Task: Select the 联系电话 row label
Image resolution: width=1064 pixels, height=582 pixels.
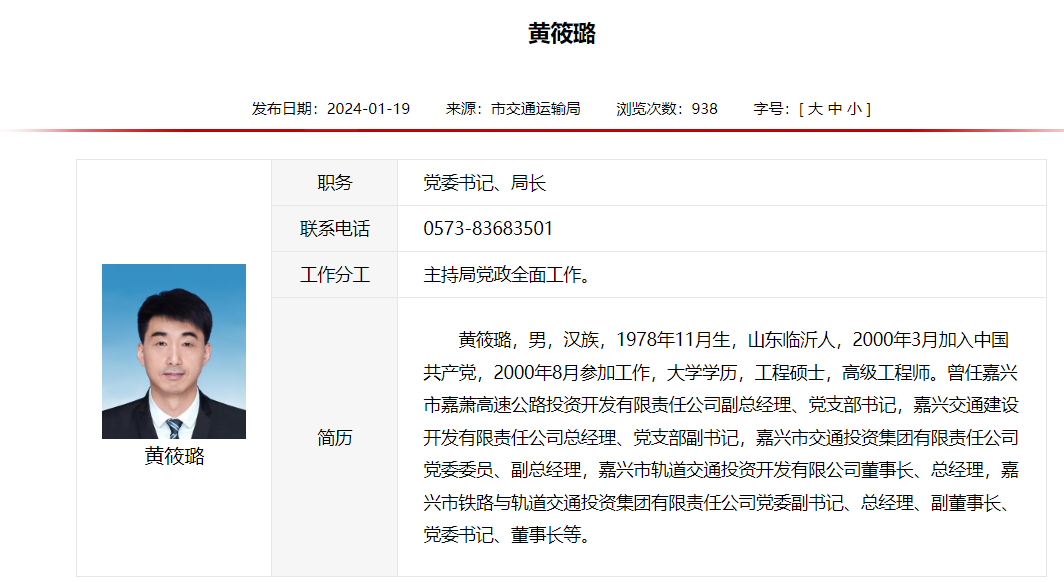Action: [x=335, y=229]
